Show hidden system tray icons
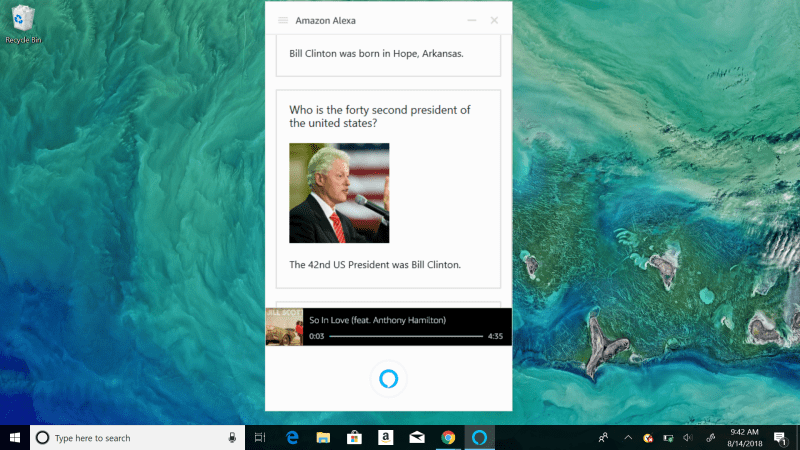This screenshot has height=450, width=800. coord(628,438)
